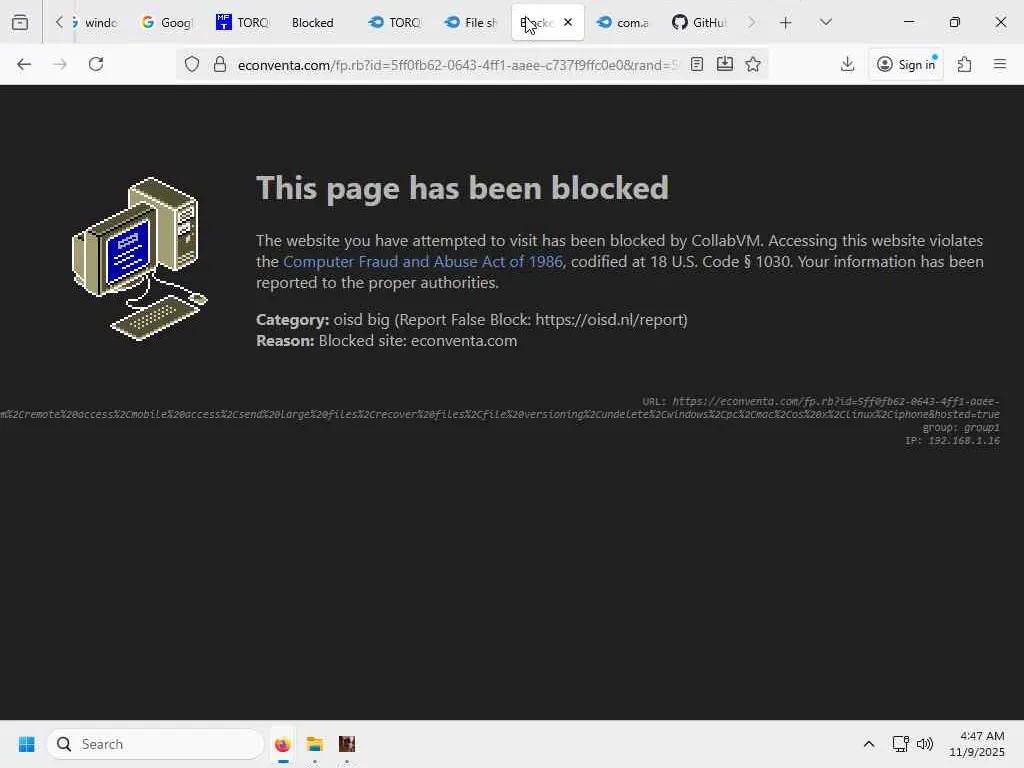Click the 'IP: 192.168.1.16' text

click(952, 441)
